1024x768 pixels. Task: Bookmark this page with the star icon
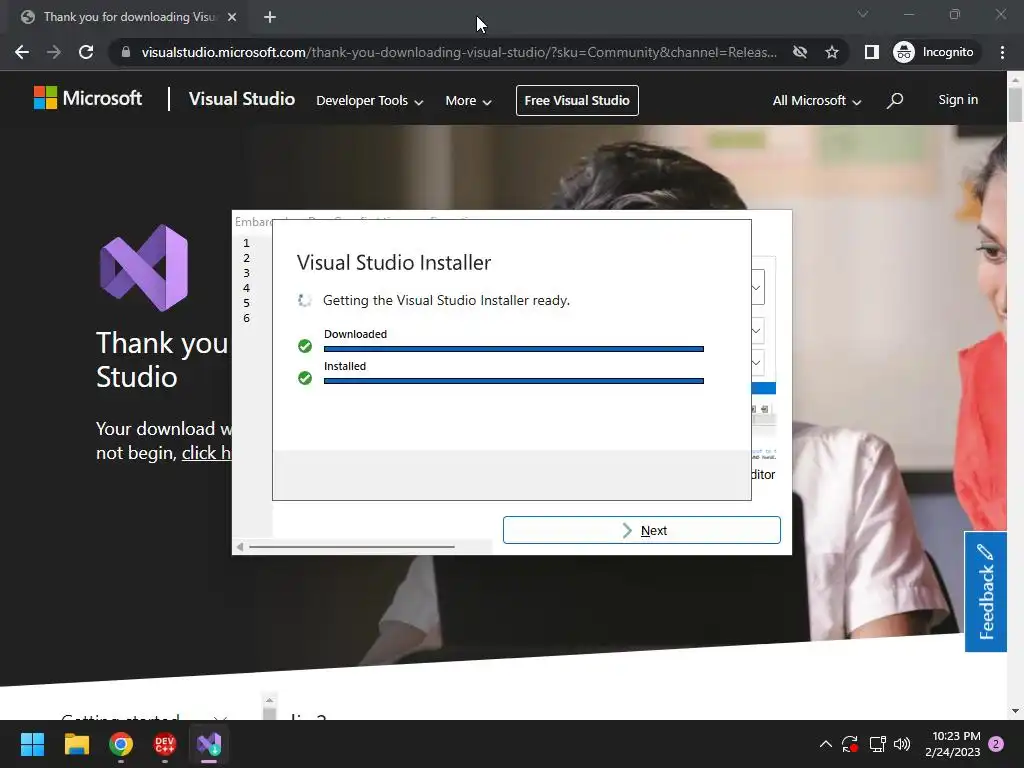click(x=831, y=52)
